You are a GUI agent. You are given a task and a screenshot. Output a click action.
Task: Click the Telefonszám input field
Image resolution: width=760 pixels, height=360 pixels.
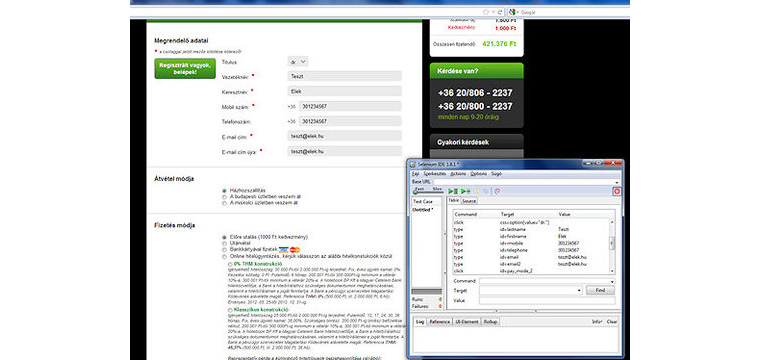350,121
